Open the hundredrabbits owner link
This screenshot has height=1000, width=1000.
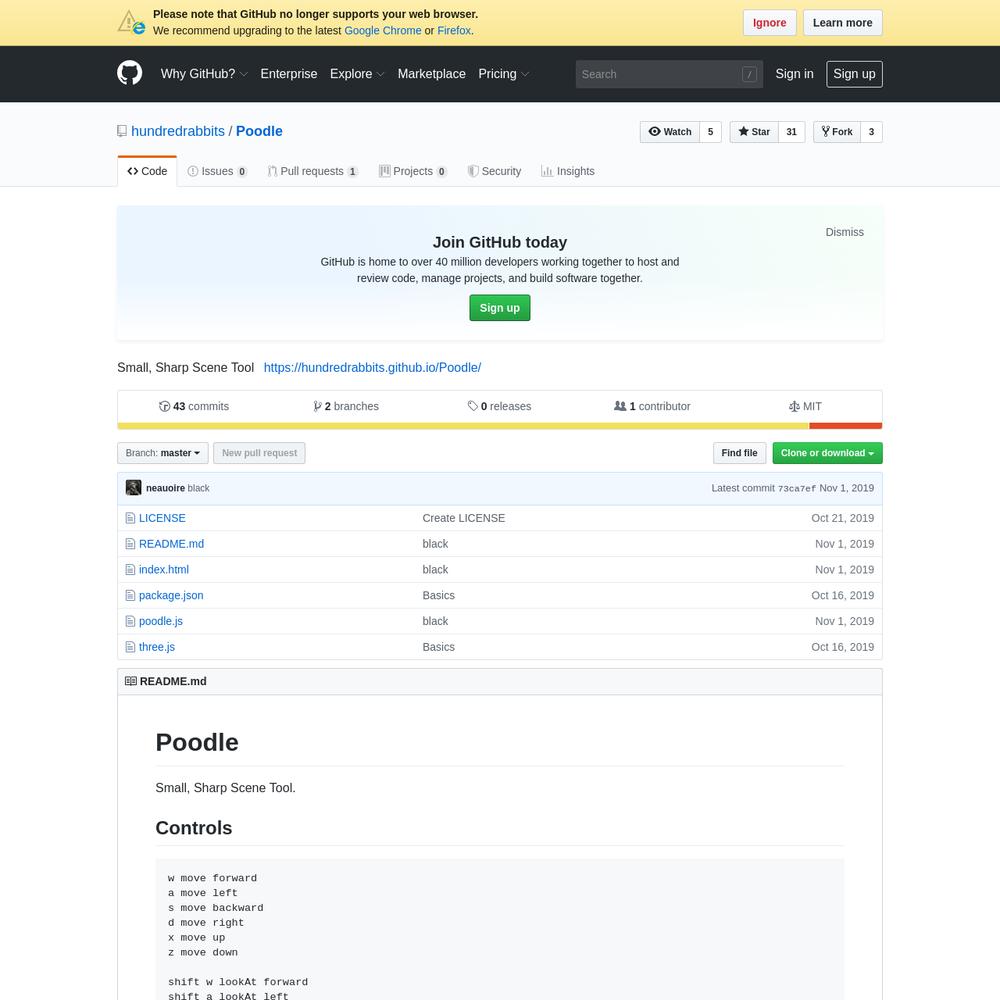tap(178, 131)
